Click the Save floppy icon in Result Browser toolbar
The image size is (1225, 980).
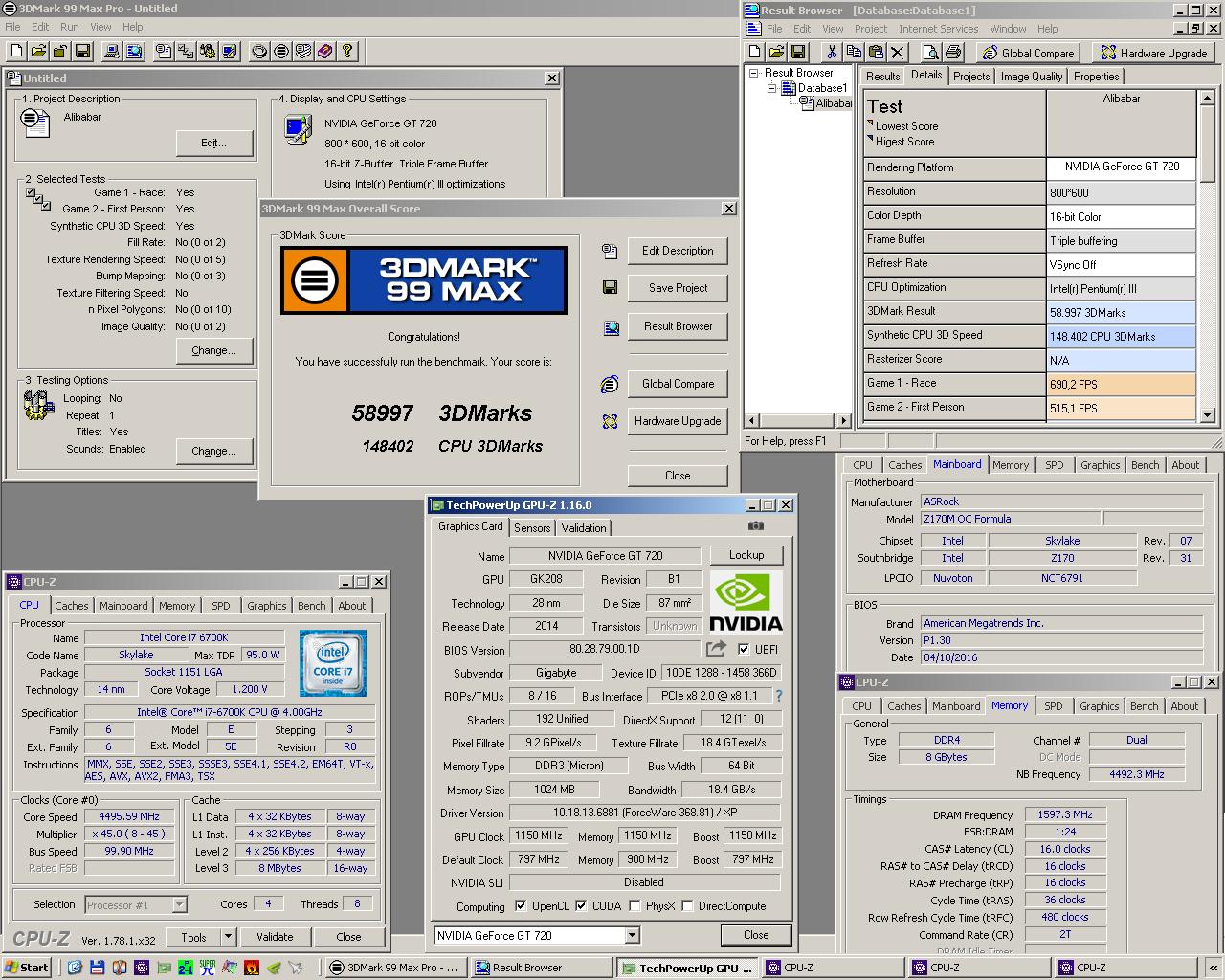coord(798,52)
